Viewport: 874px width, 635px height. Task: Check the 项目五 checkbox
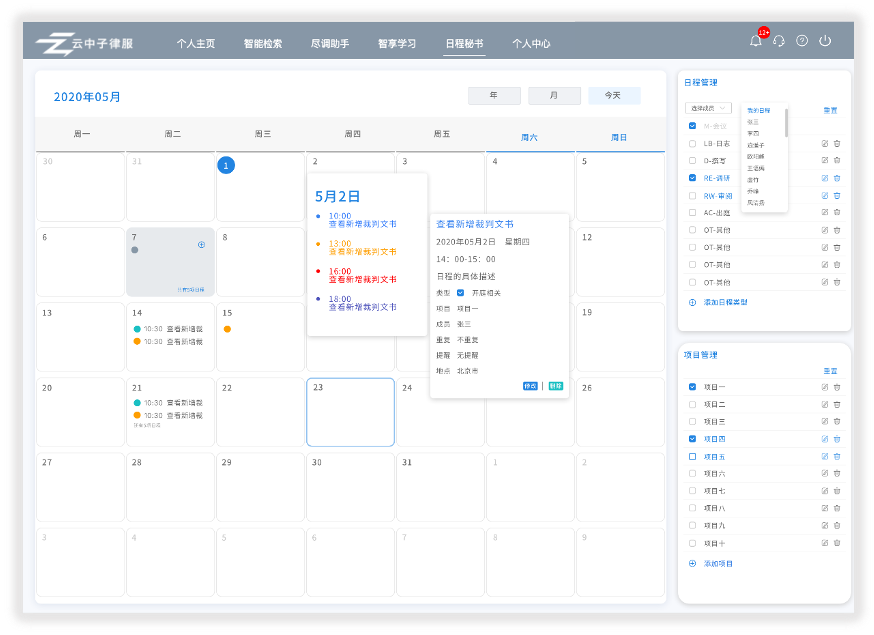[x=692, y=457]
